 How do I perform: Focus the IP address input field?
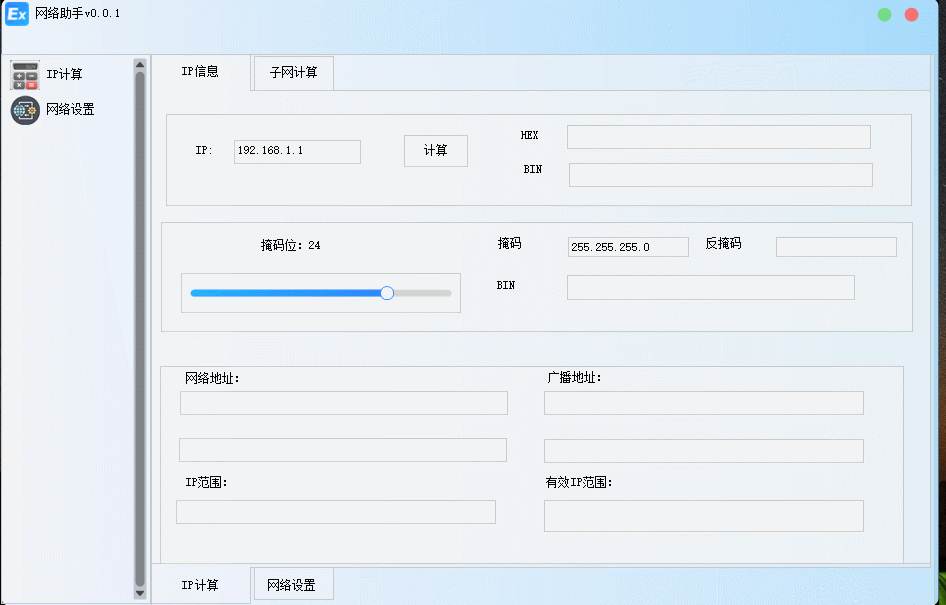(x=297, y=151)
